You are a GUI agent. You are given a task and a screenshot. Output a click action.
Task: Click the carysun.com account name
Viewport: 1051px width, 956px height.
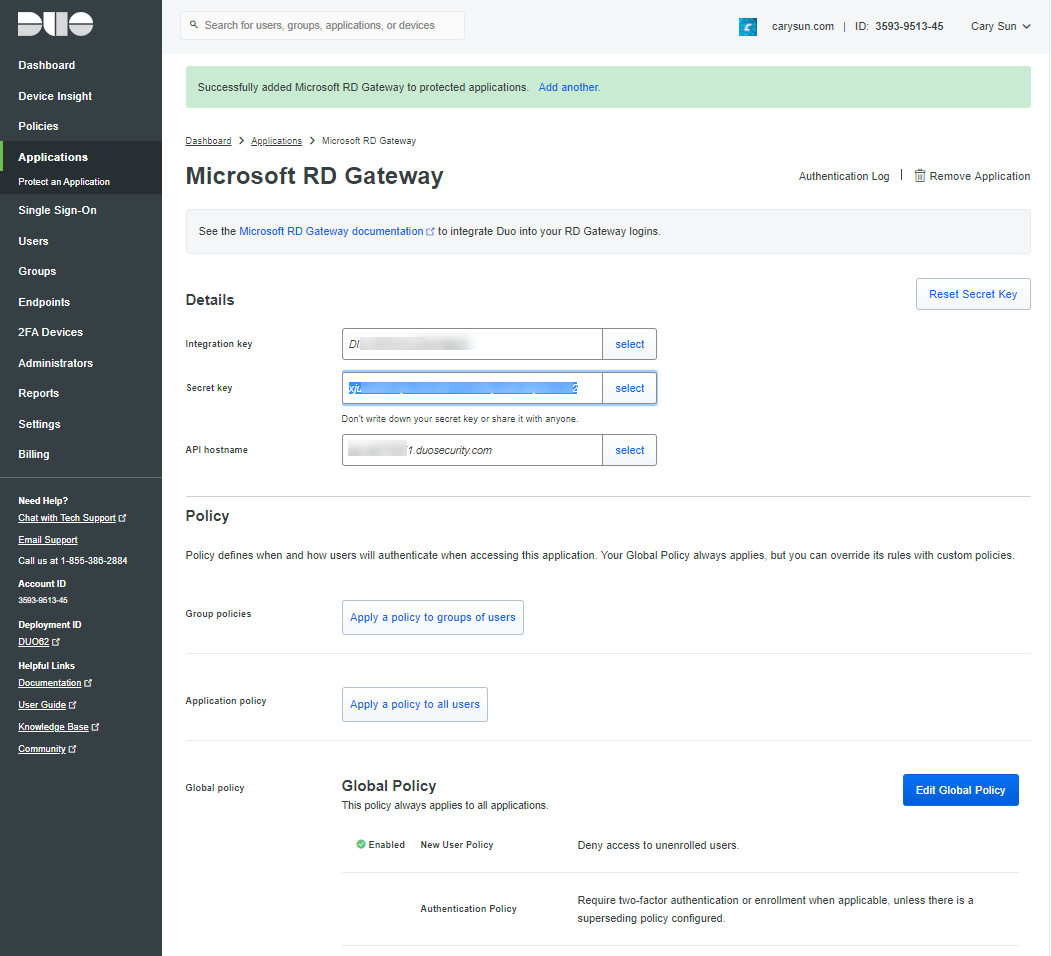point(802,26)
